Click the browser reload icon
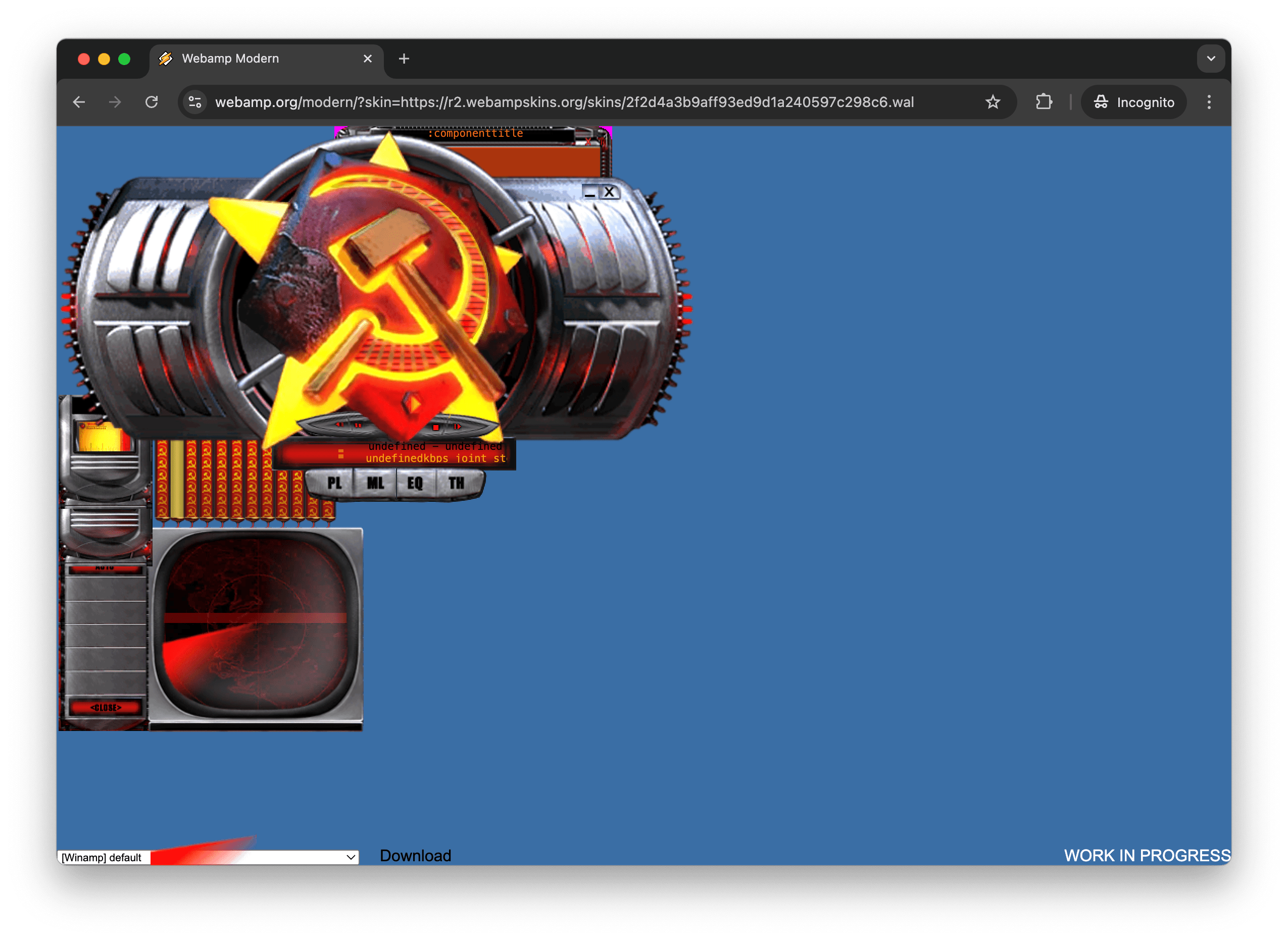1288x940 pixels. (152, 102)
